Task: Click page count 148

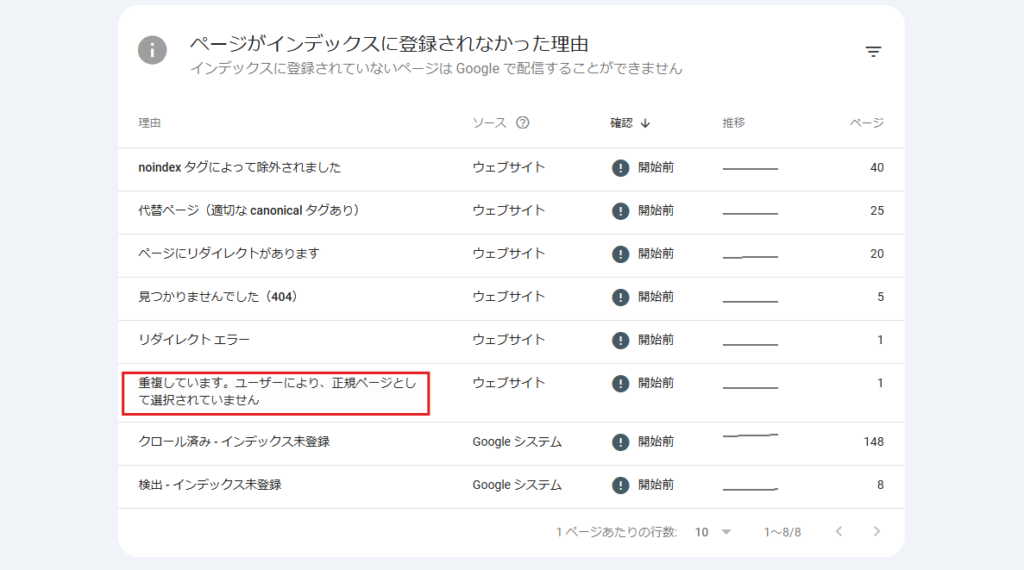Action: [x=873, y=442]
